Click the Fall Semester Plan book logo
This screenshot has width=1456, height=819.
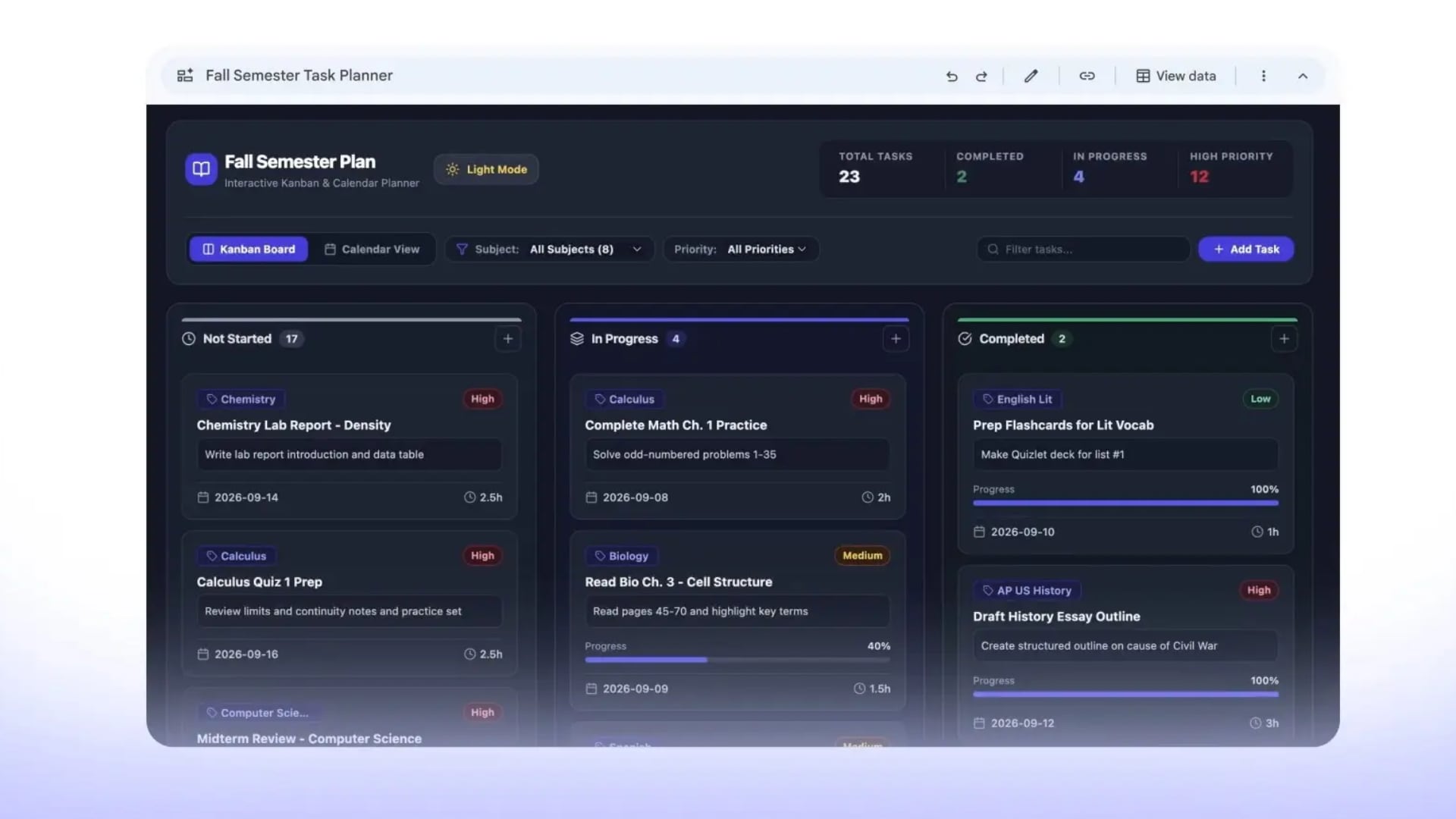[x=201, y=168]
